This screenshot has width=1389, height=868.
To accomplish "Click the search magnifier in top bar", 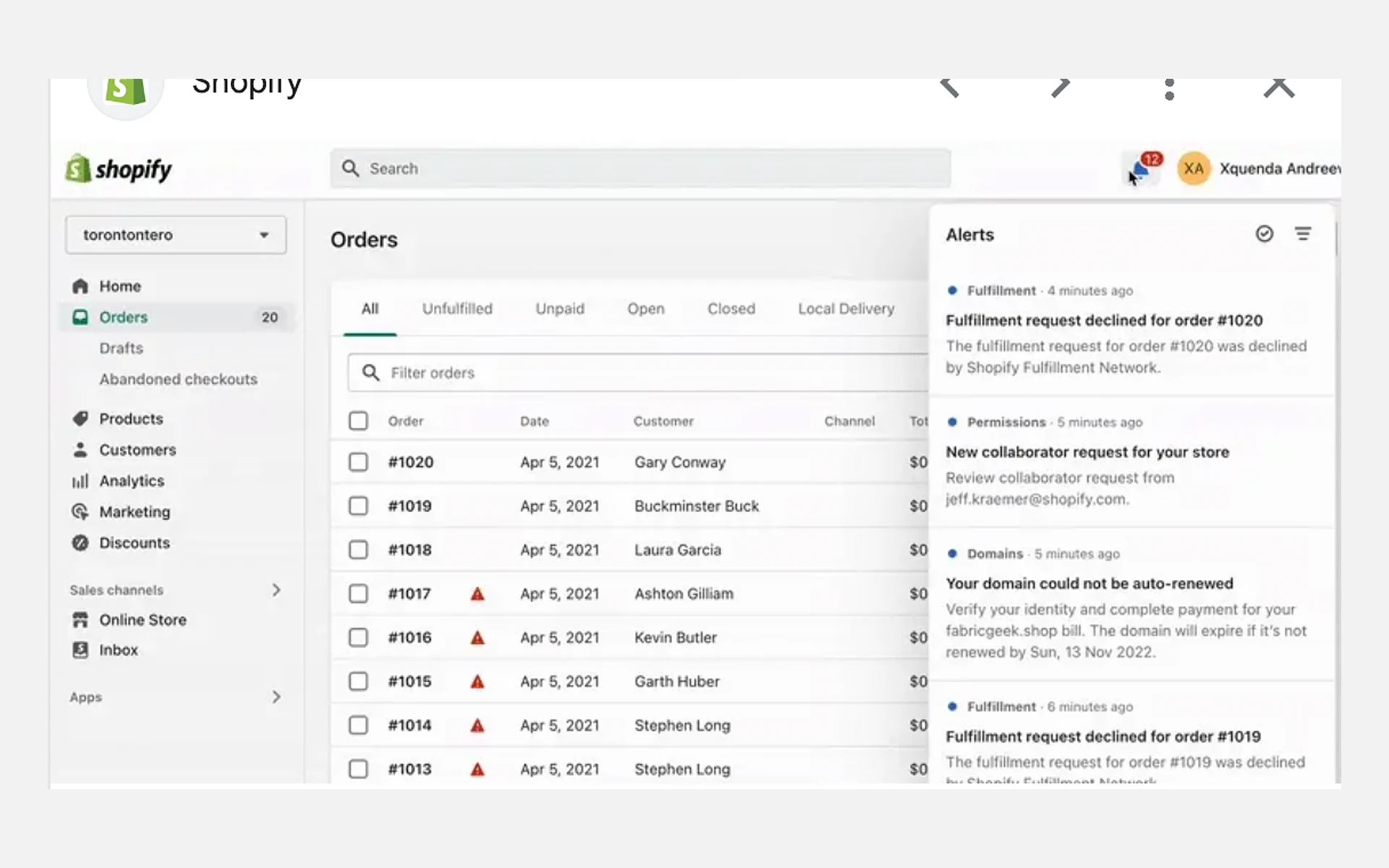I will [x=351, y=169].
